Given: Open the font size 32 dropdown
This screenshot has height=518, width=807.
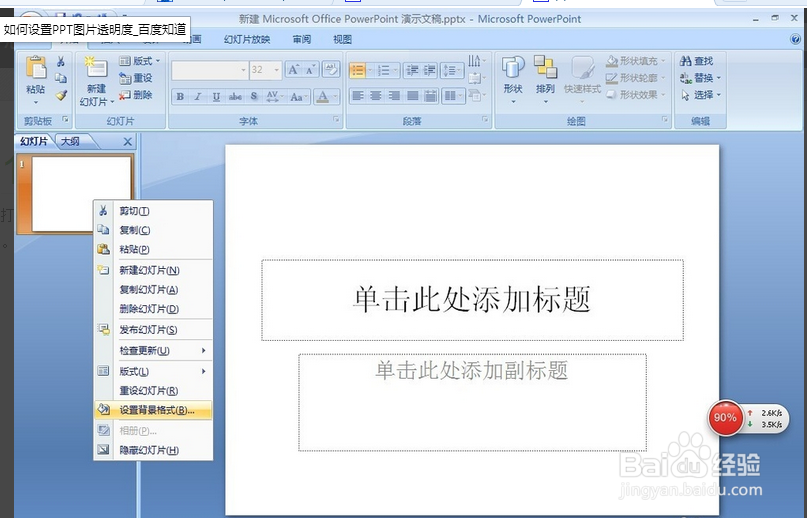Looking at the screenshot, I should click(x=277, y=70).
